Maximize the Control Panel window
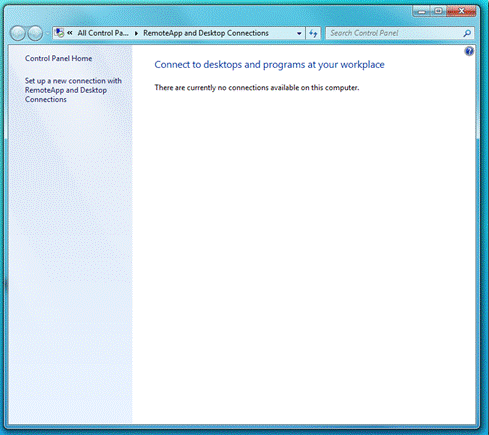The width and height of the screenshot is (489, 435). tap(438, 11)
